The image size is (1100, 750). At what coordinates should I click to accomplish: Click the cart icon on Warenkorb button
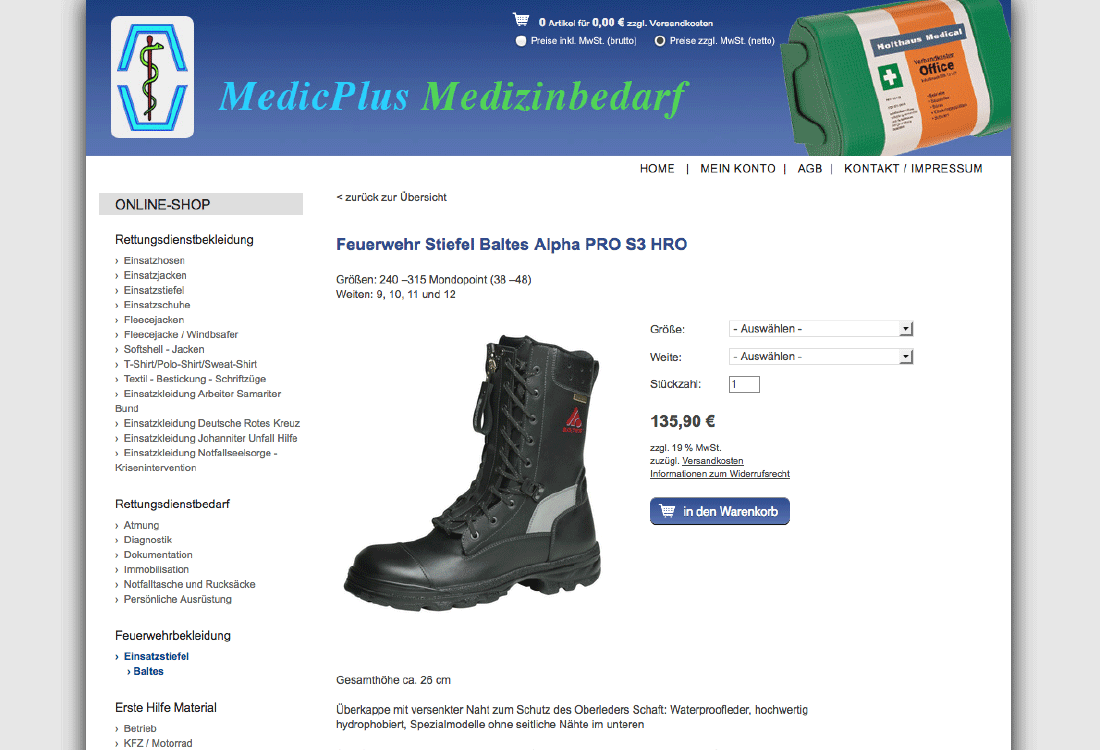[667, 511]
